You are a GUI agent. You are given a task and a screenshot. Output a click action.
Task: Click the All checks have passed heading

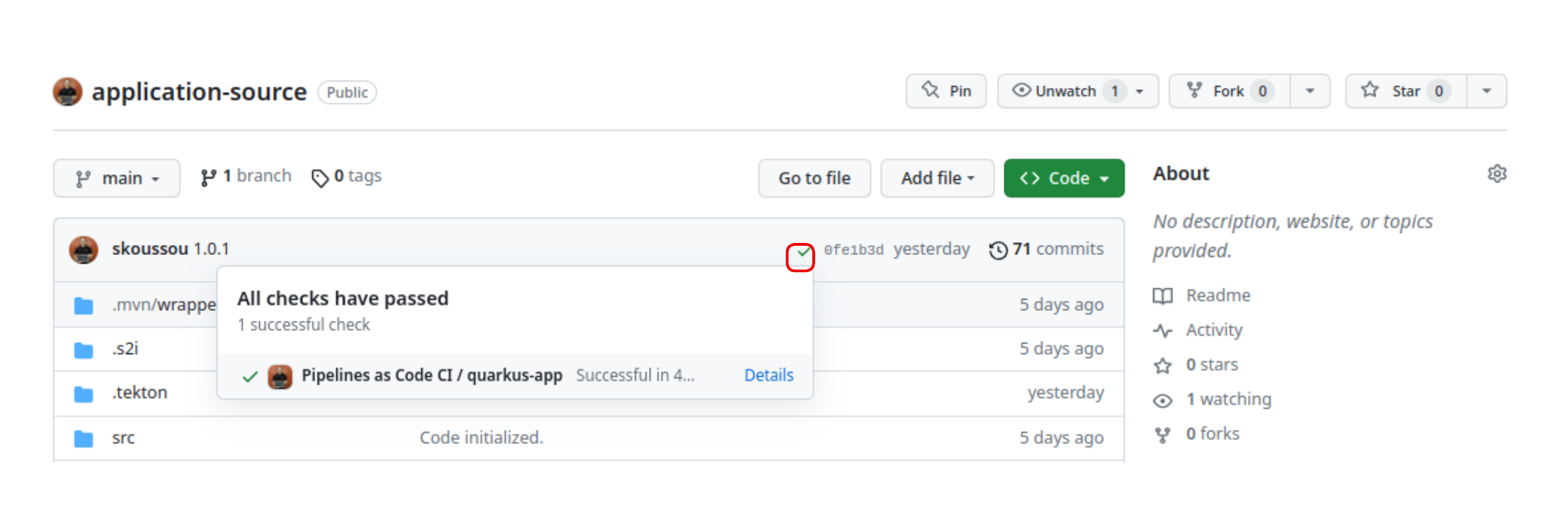[x=343, y=298]
